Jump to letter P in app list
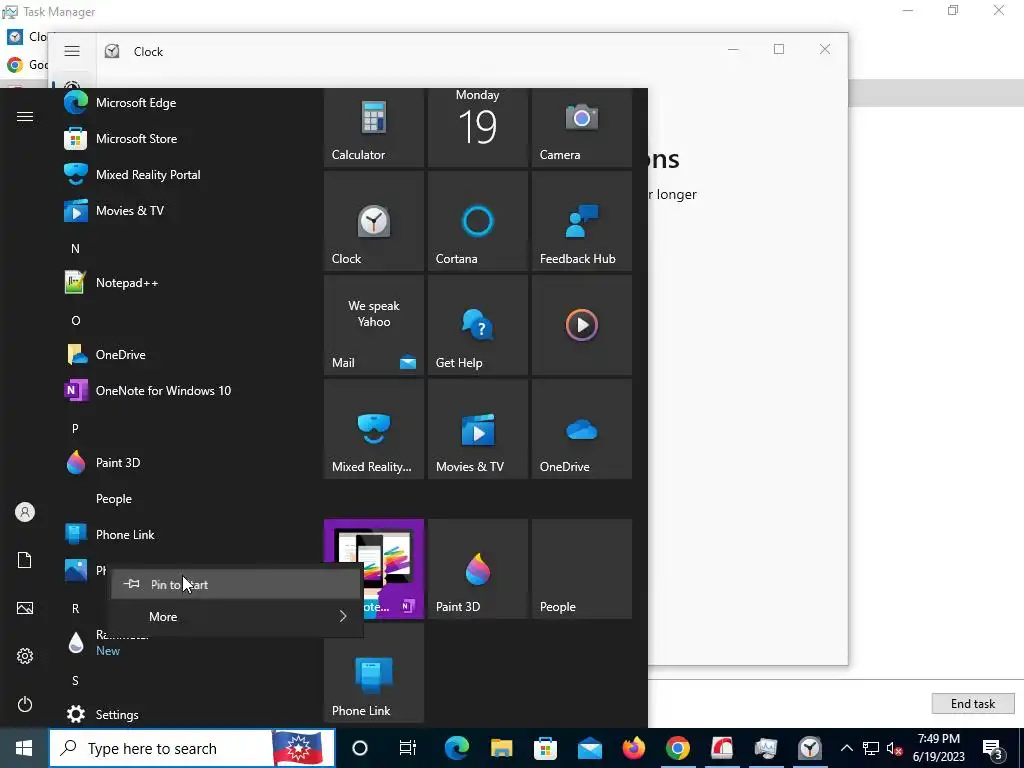This screenshot has height=768, width=1024. point(75,428)
